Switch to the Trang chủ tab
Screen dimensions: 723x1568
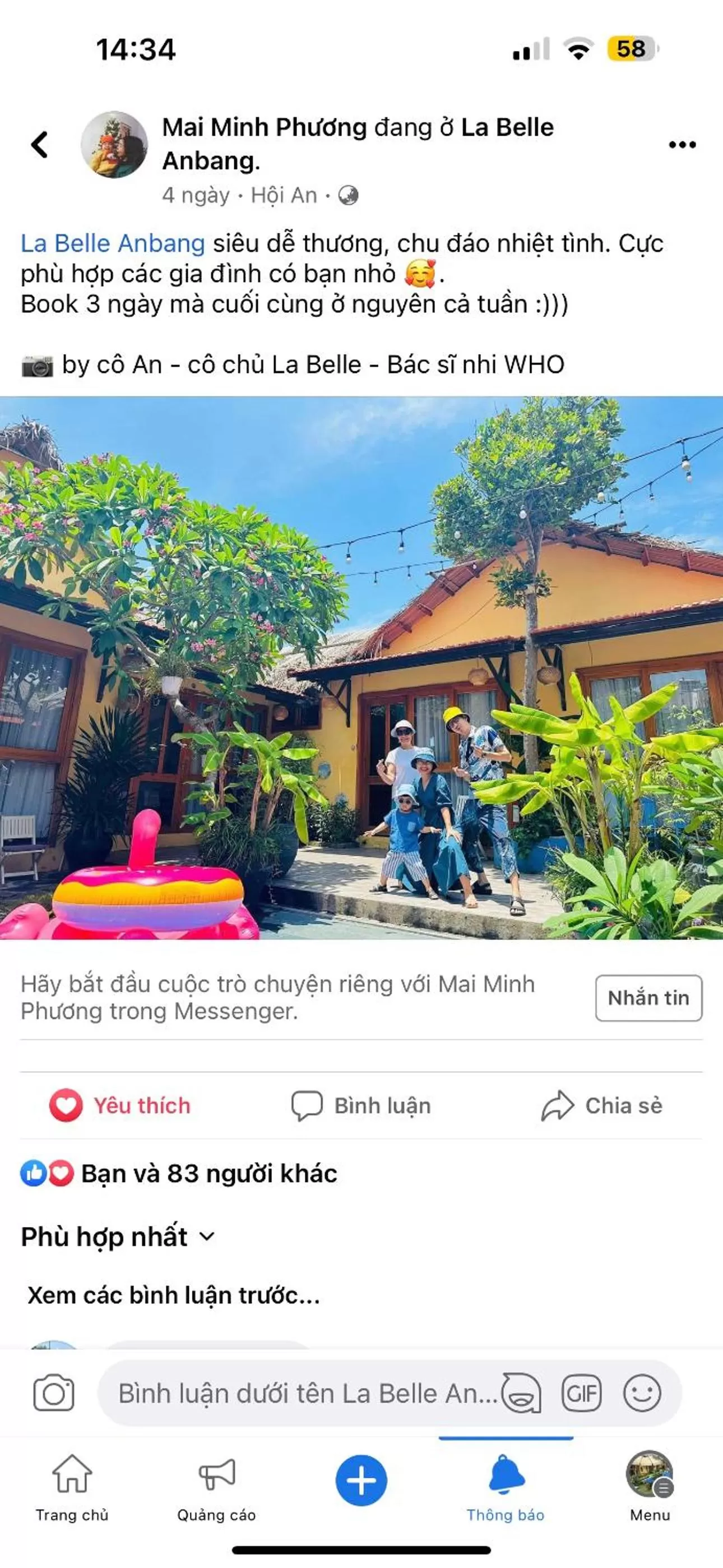point(72,1488)
